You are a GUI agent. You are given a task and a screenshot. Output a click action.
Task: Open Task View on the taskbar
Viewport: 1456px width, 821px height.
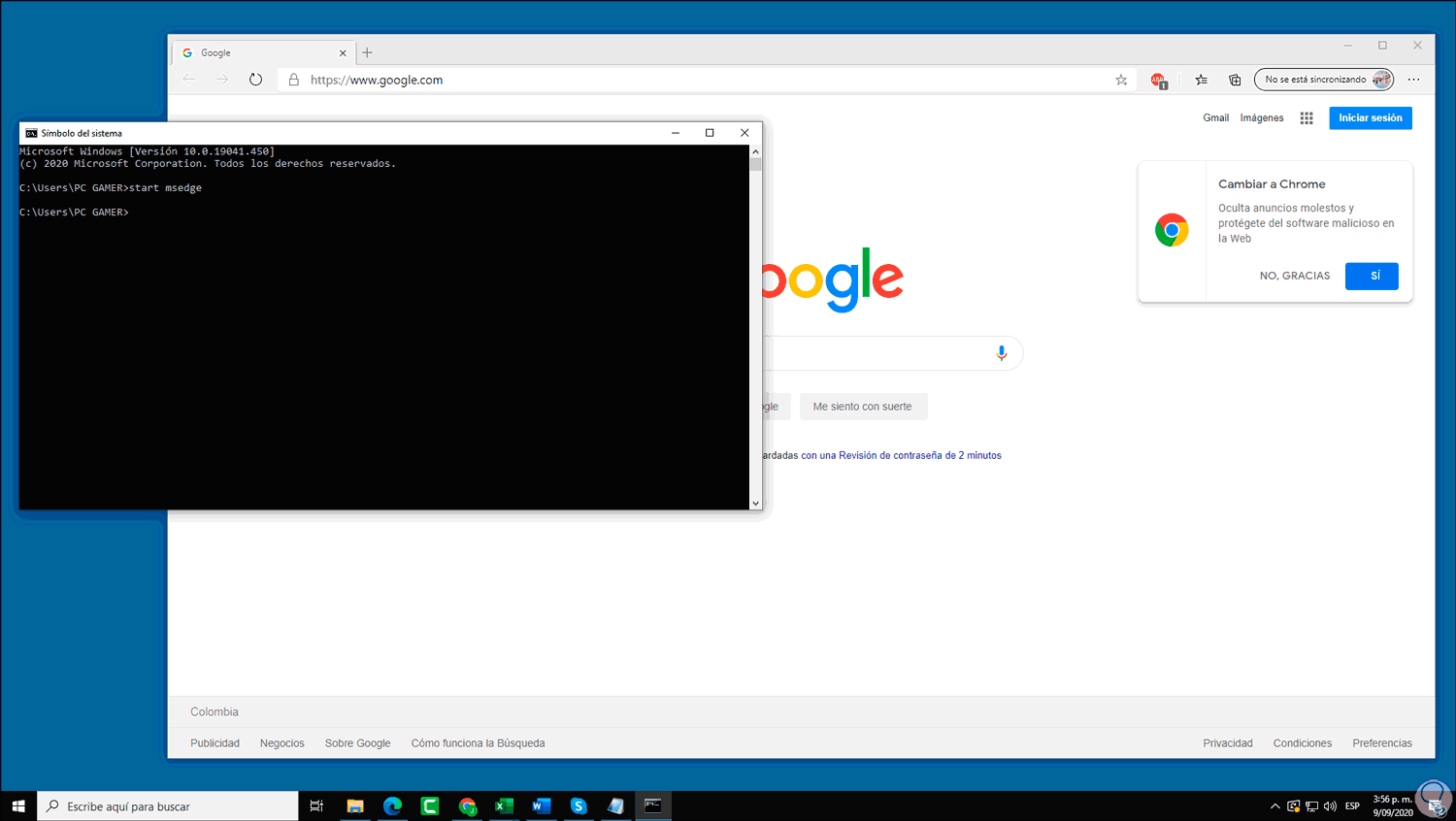pos(316,806)
